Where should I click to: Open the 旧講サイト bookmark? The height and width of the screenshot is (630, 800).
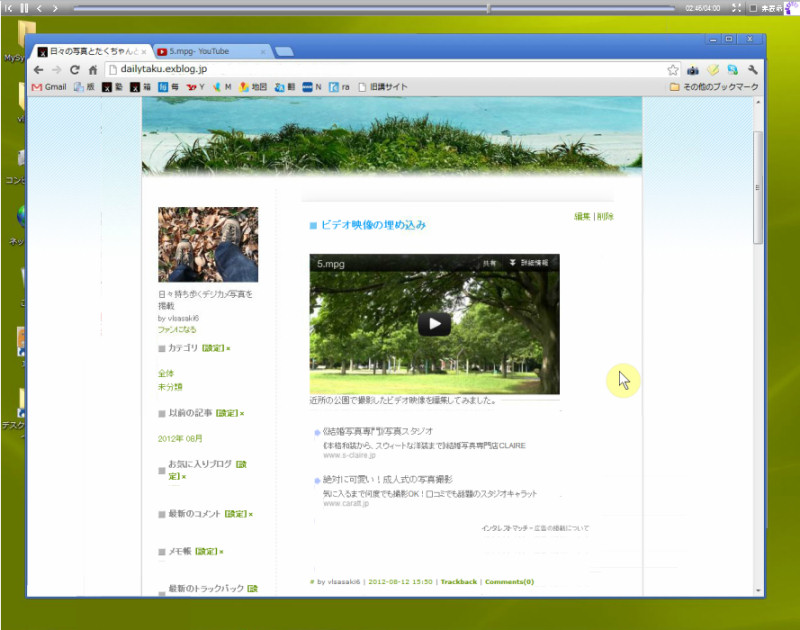pos(383,87)
